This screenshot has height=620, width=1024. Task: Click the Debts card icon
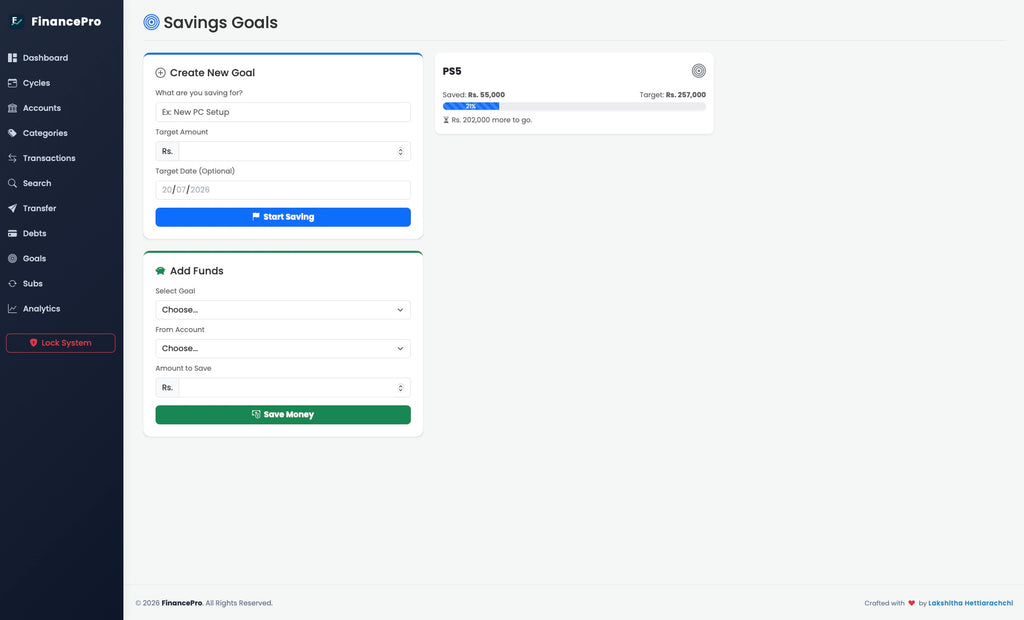12,233
